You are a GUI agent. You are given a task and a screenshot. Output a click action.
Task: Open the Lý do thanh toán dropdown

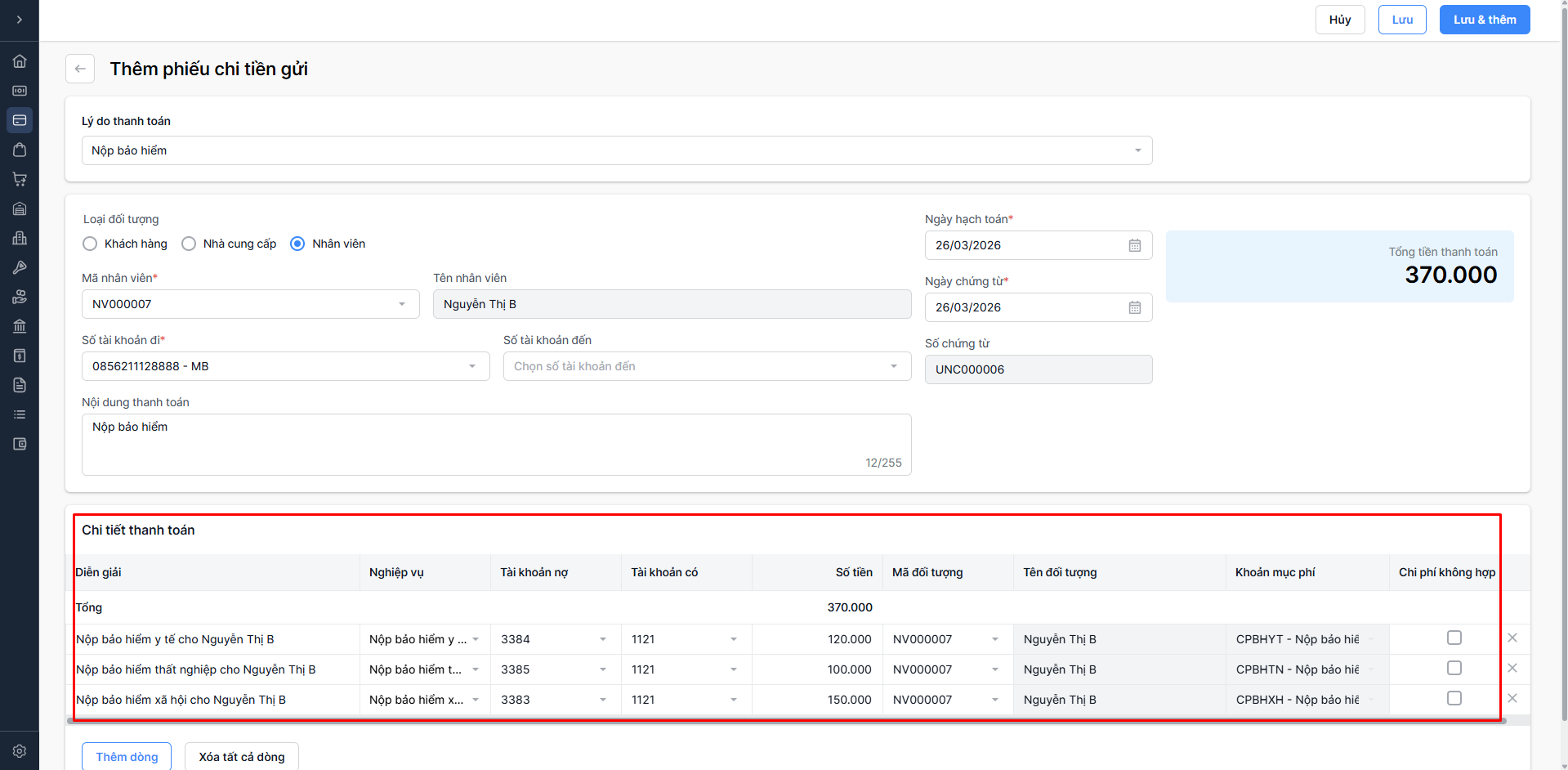617,150
